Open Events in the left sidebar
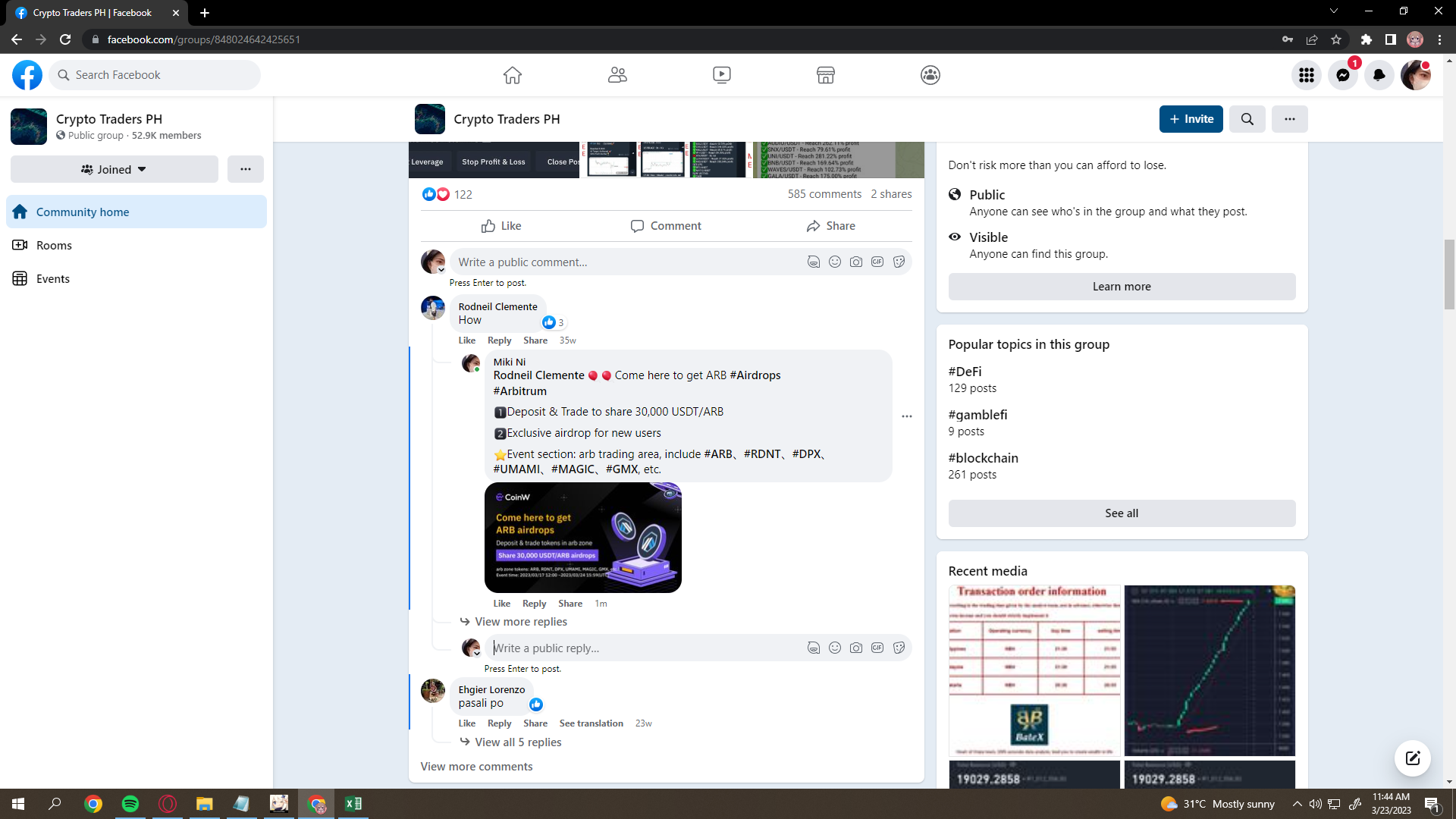Image resolution: width=1456 pixels, height=819 pixels. pyautogui.click(x=53, y=279)
